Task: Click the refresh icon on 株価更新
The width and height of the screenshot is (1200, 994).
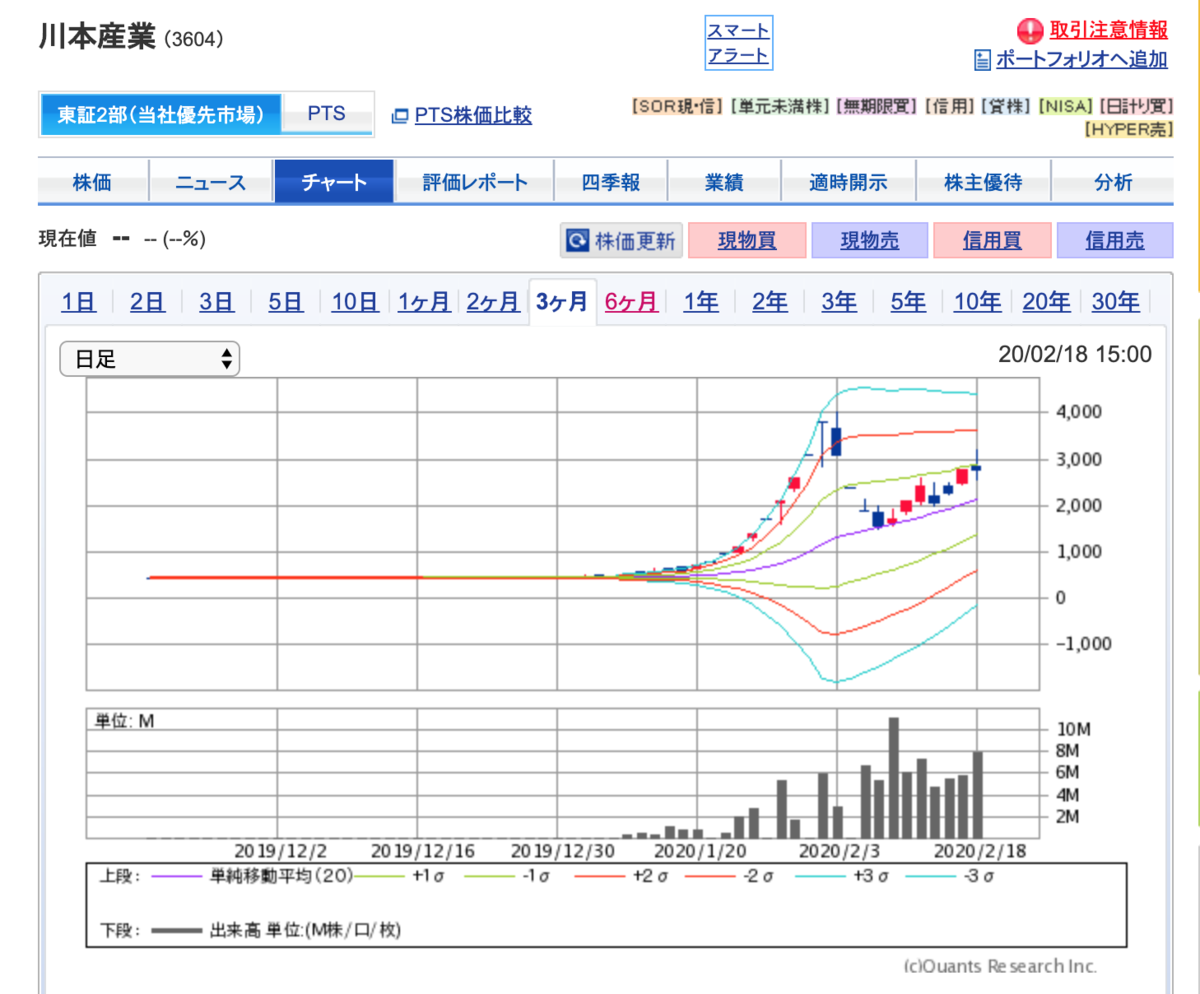Action: (x=577, y=241)
